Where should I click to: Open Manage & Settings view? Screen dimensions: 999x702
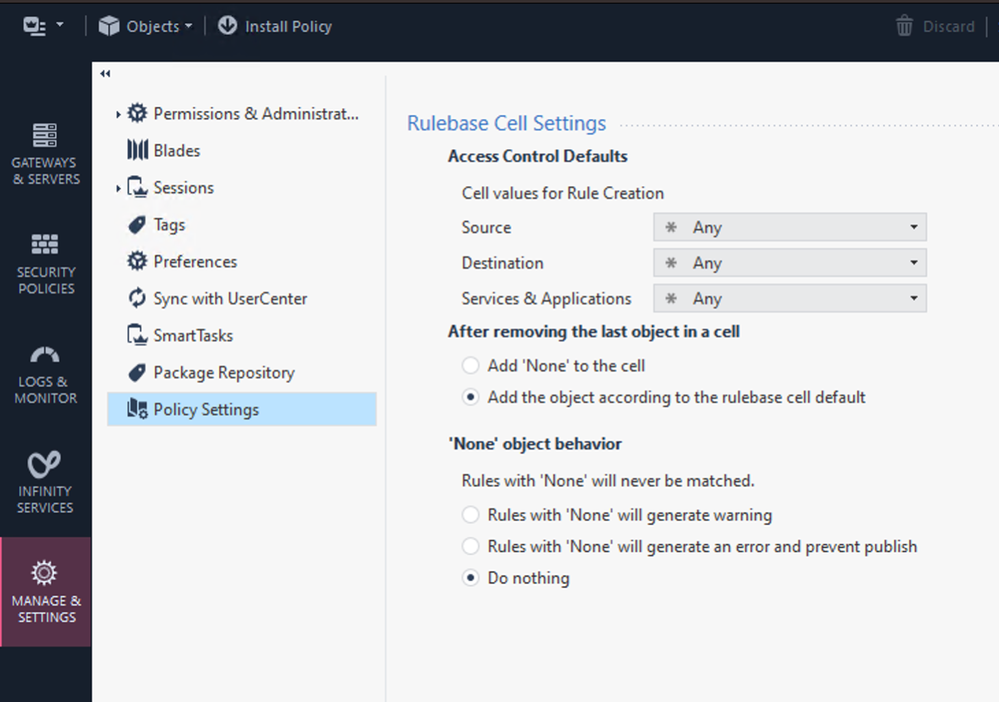[x=46, y=592]
